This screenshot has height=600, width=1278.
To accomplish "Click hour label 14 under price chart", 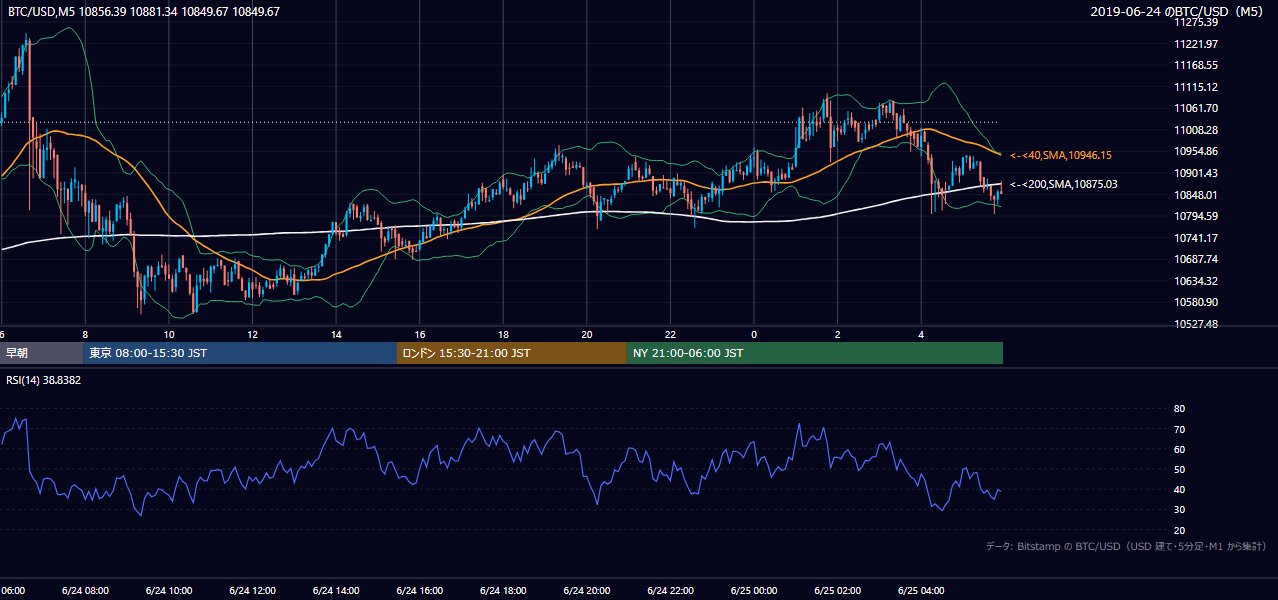I will tap(336, 335).
